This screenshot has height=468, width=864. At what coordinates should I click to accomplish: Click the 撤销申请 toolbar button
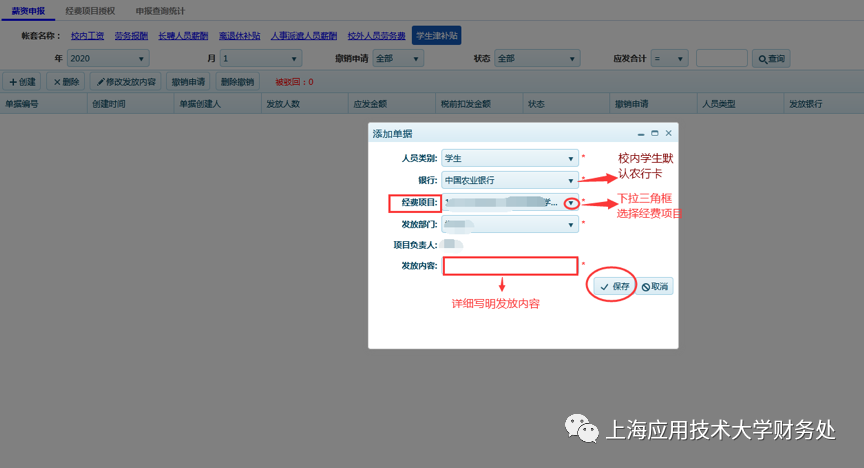pyautogui.click(x=188, y=82)
